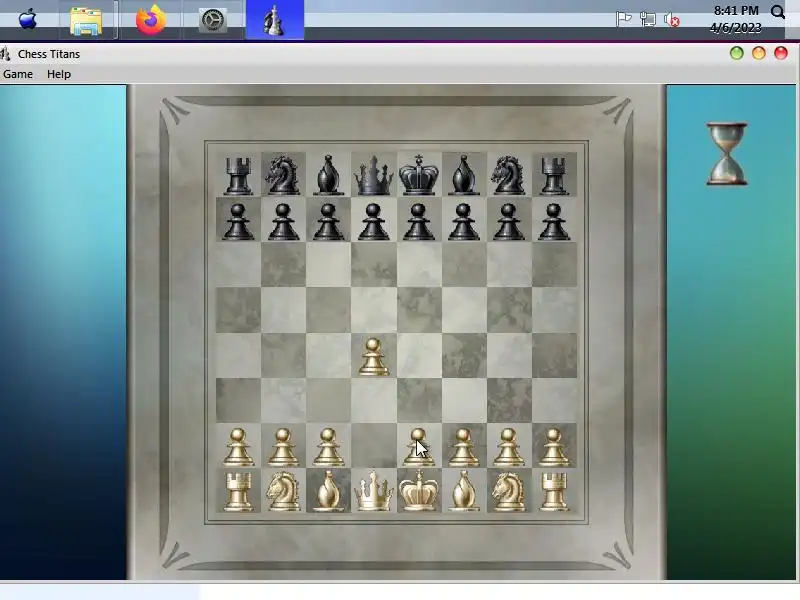This screenshot has width=800, height=600.
Task: Select the white rook on a1
Action: pos(238,491)
